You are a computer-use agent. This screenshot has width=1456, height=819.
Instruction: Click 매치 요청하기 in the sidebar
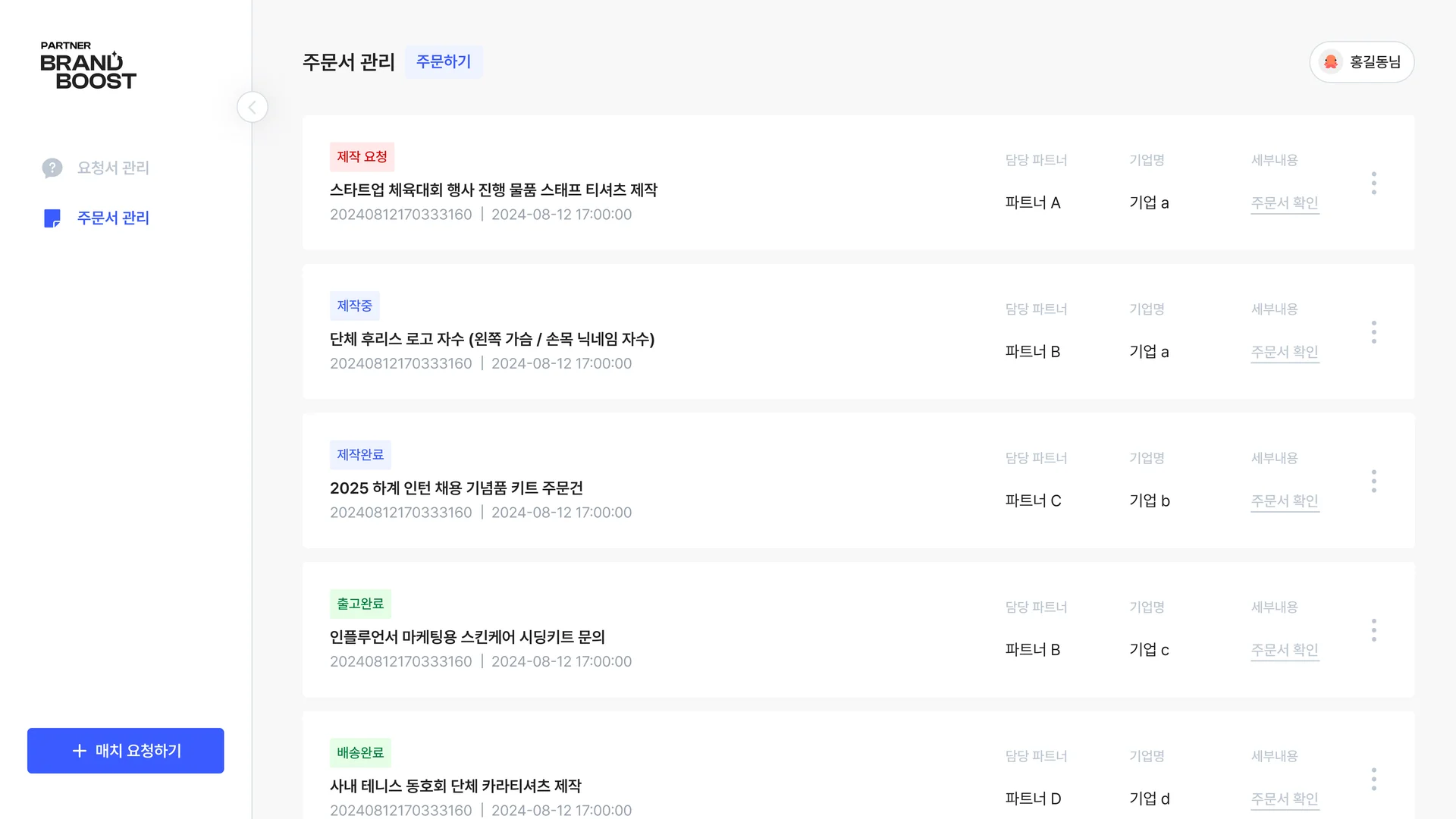point(125,751)
